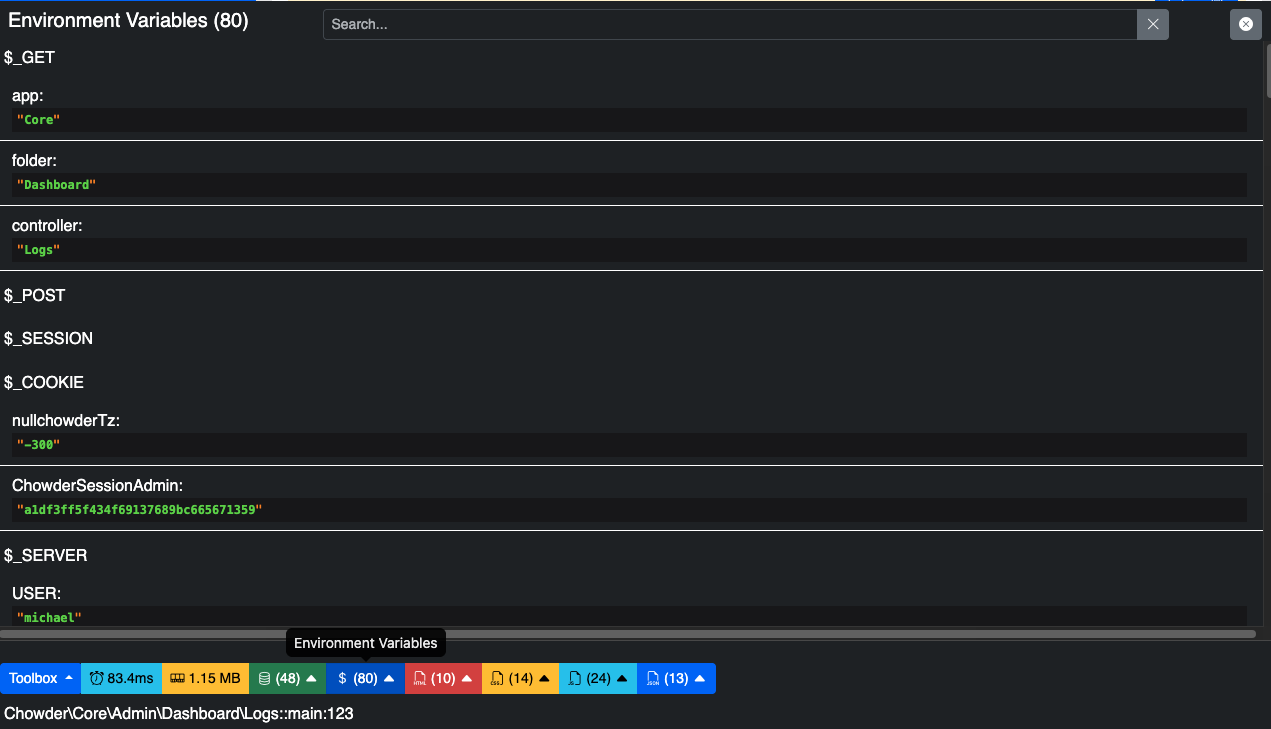The image size is (1271, 729).
Task: Clear search with the X button
Action: pyautogui.click(x=1153, y=24)
